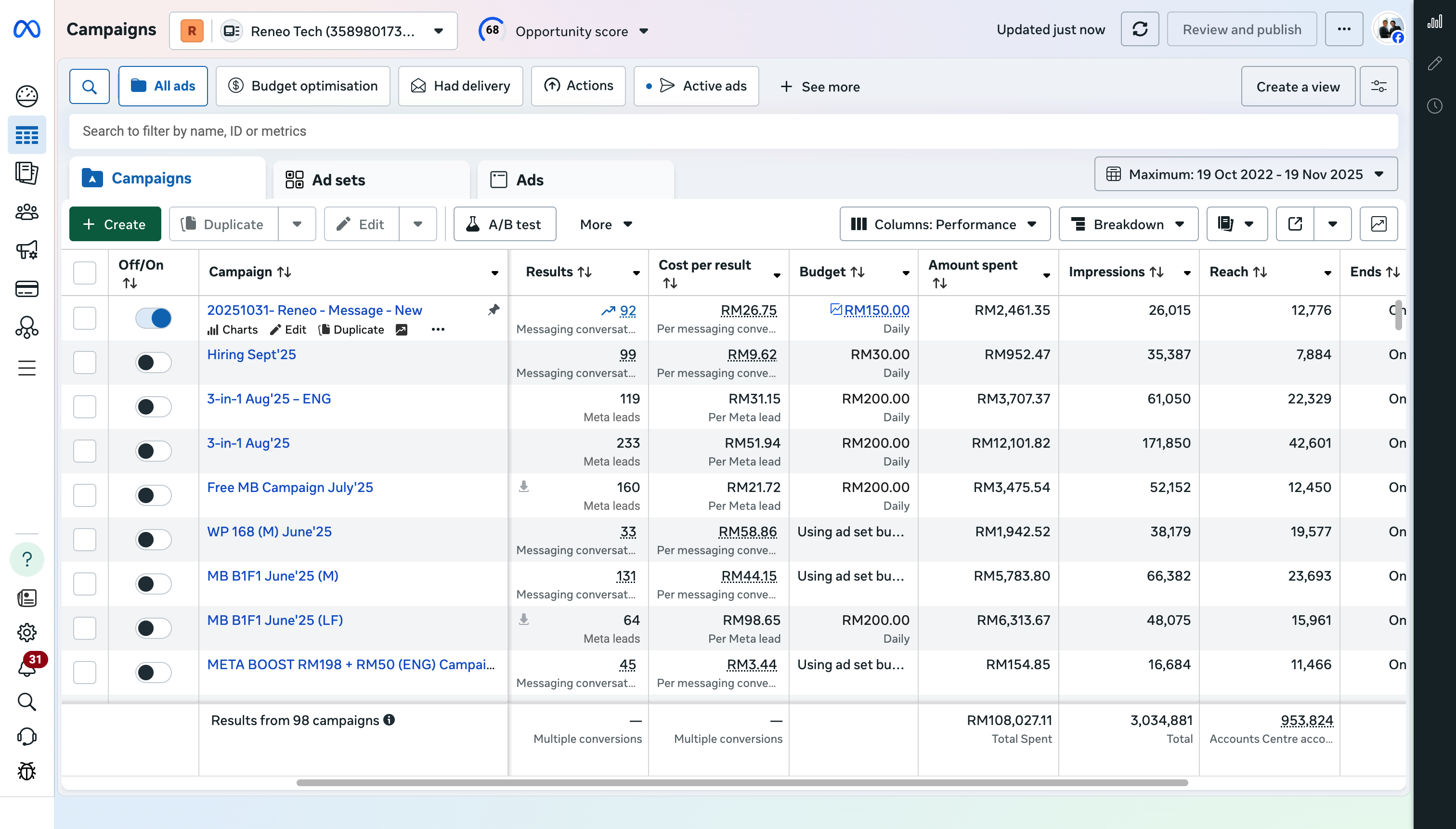Open the Duplicate options dropdown arrow

tap(297, 224)
